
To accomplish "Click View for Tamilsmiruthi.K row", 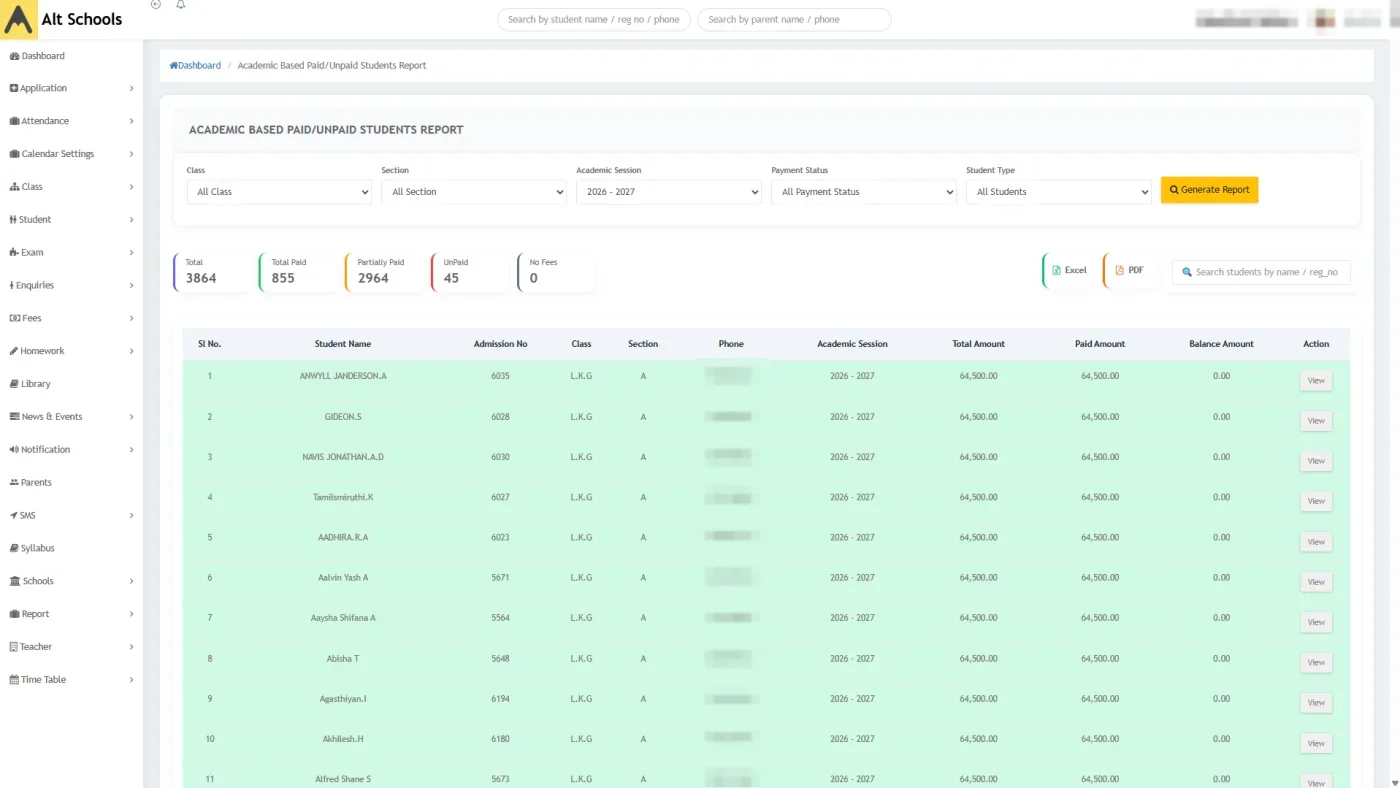I will pyautogui.click(x=1316, y=501).
